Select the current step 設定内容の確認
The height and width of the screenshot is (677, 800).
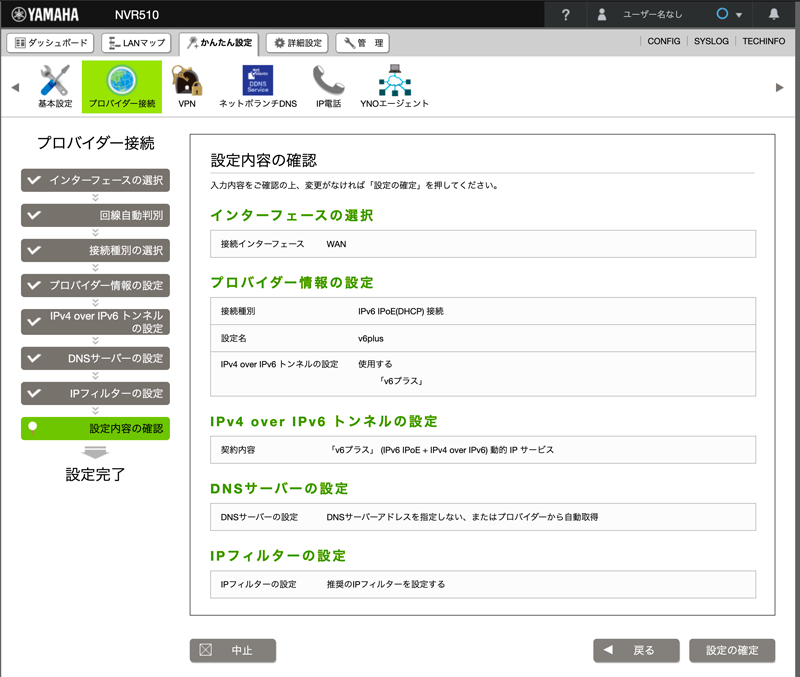pos(95,429)
